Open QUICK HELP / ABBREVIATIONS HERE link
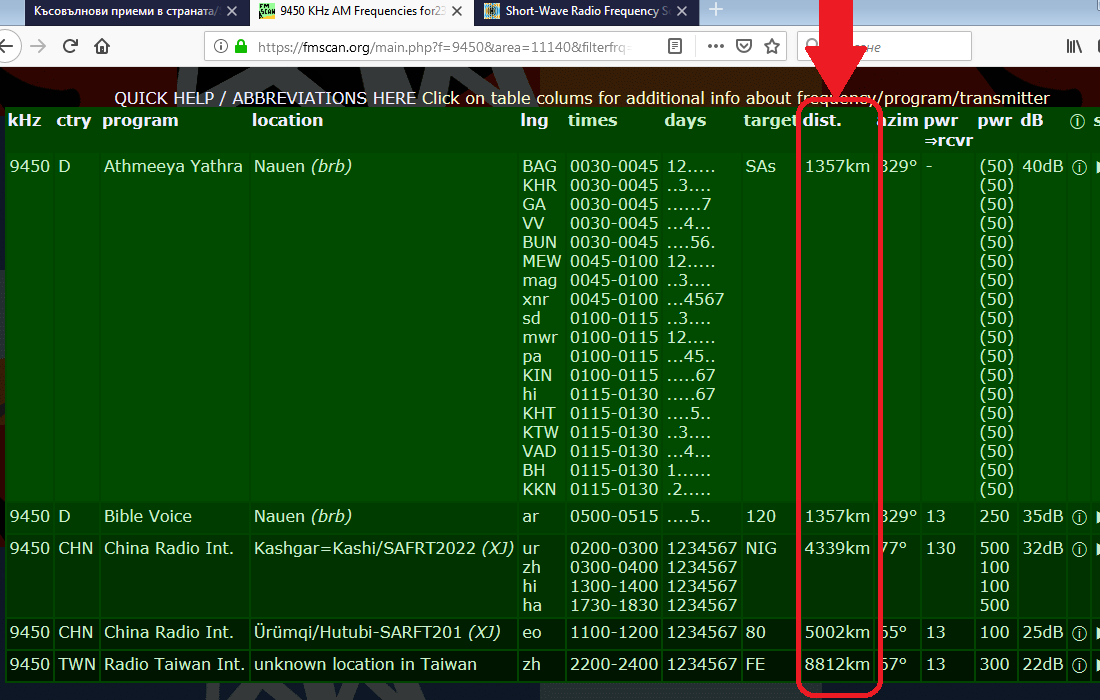The width and height of the screenshot is (1100, 700). pyautogui.click(x=265, y=98)
